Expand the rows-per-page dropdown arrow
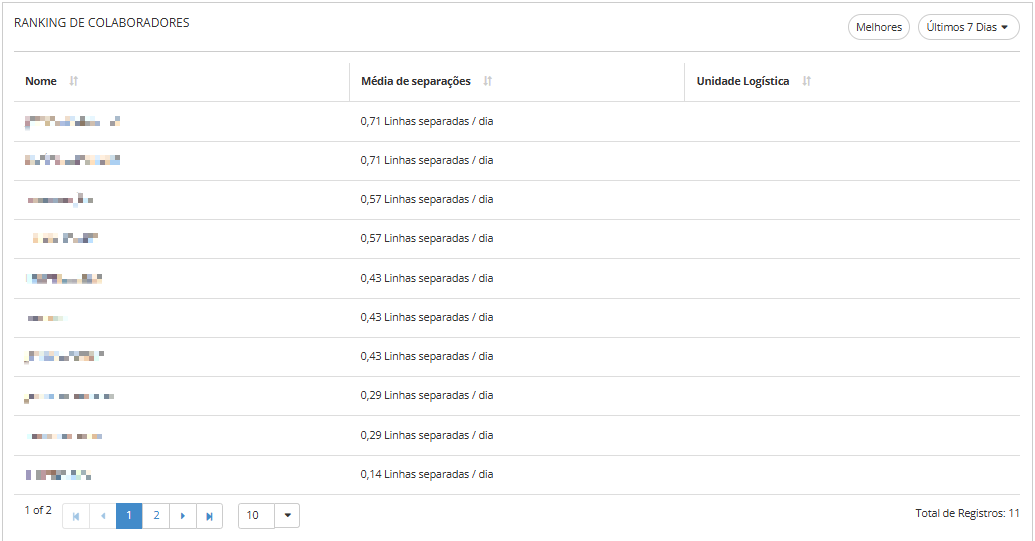This screenshot has height=541, width=1035. pyautogui.click(x=287, y=516)
